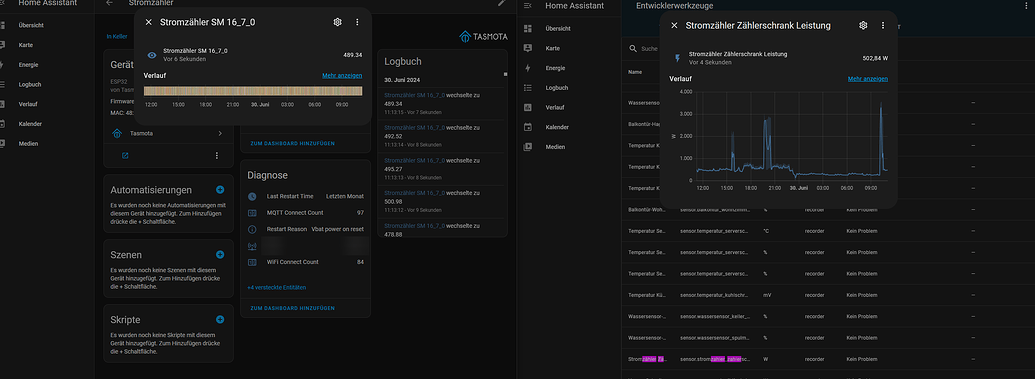The width and height of the screenshot is (1035, 379).
Task: Add an automation with the Automatisierungen plus
Action: 220,190
